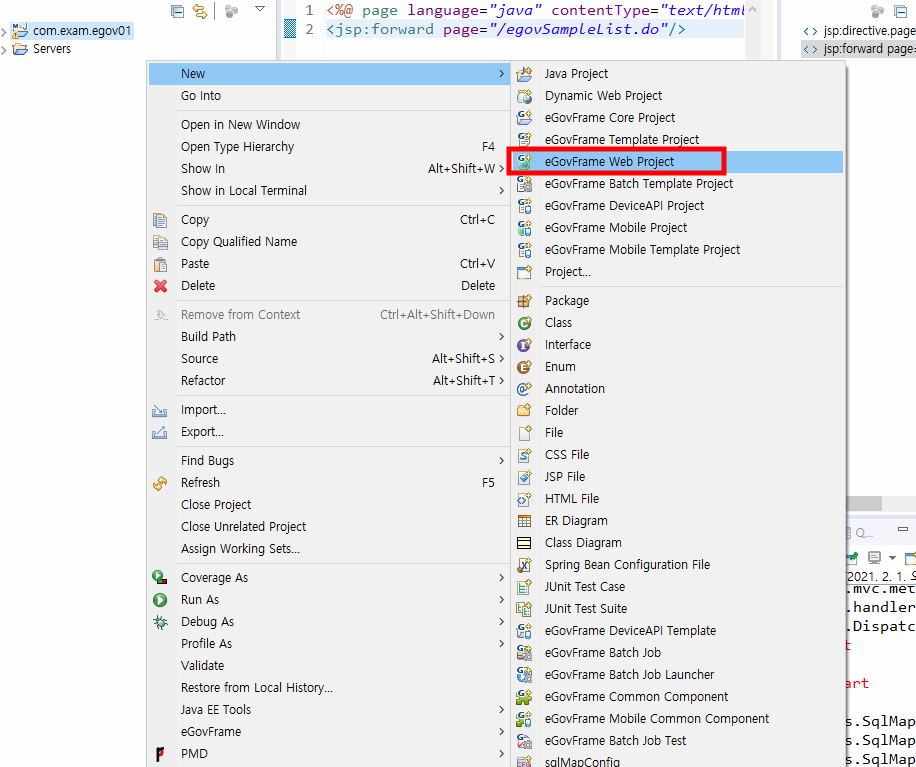Click the eGovFrame Template Project icon
Screen dimensions: 916x767
click(525, 140)
